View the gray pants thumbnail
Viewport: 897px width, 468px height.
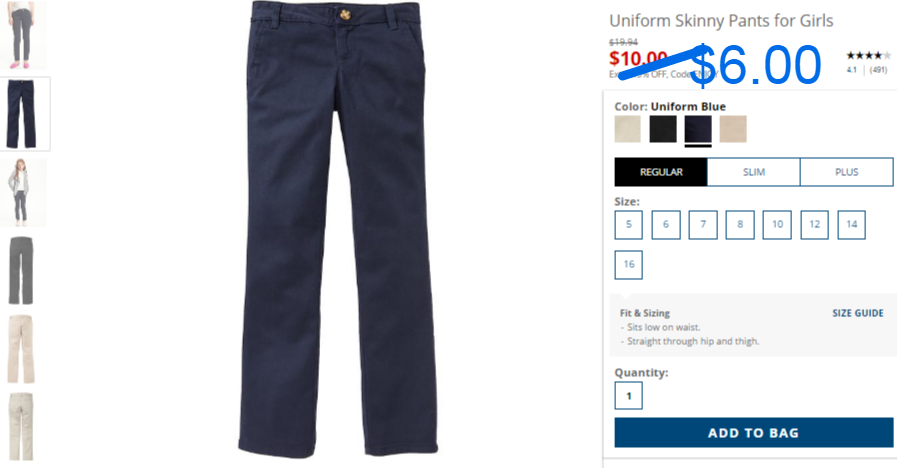click(x=23, y=270)
